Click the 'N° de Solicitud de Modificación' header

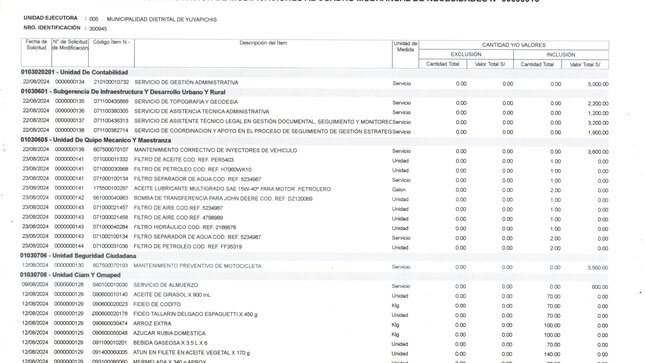coord(70,45)
